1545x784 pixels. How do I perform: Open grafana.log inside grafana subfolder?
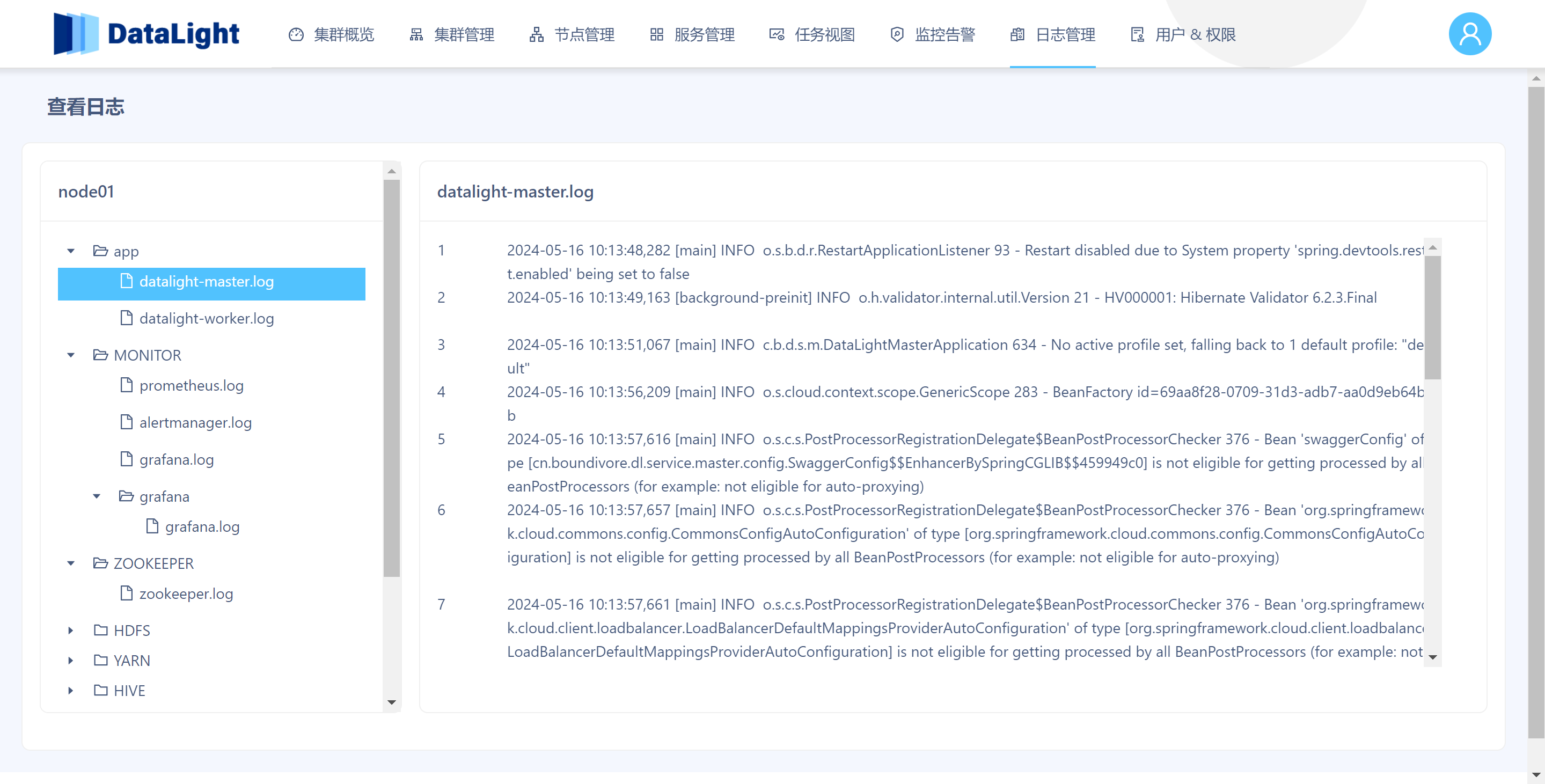point(202,527)
